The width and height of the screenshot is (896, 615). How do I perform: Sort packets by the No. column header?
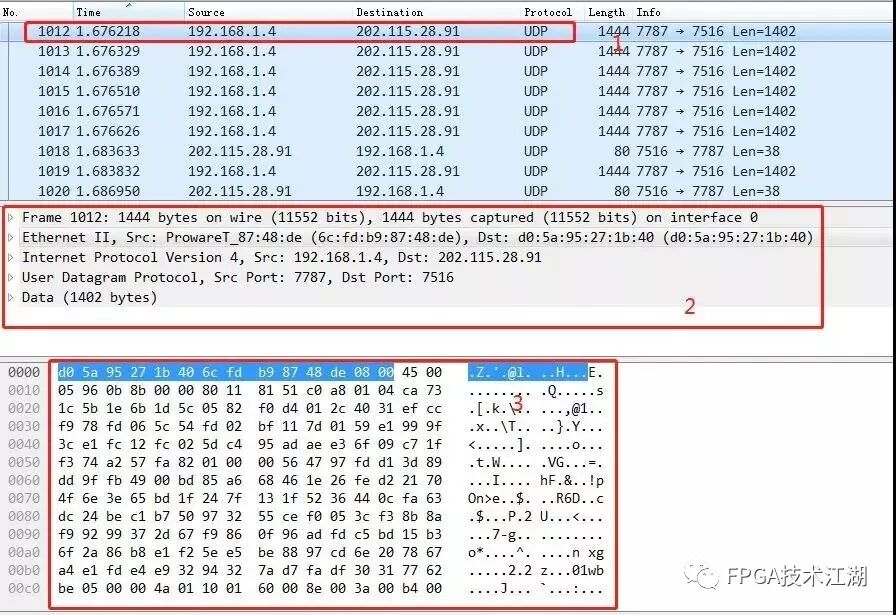[37, 12]
